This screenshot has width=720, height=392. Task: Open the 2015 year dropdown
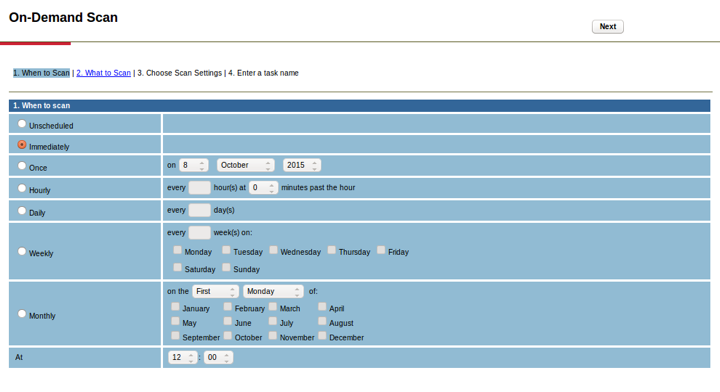(302, 165)
